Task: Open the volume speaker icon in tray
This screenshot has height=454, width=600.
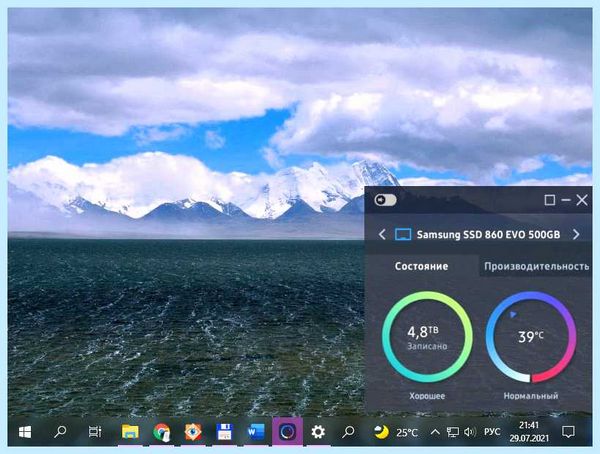Action: [470, 432]
